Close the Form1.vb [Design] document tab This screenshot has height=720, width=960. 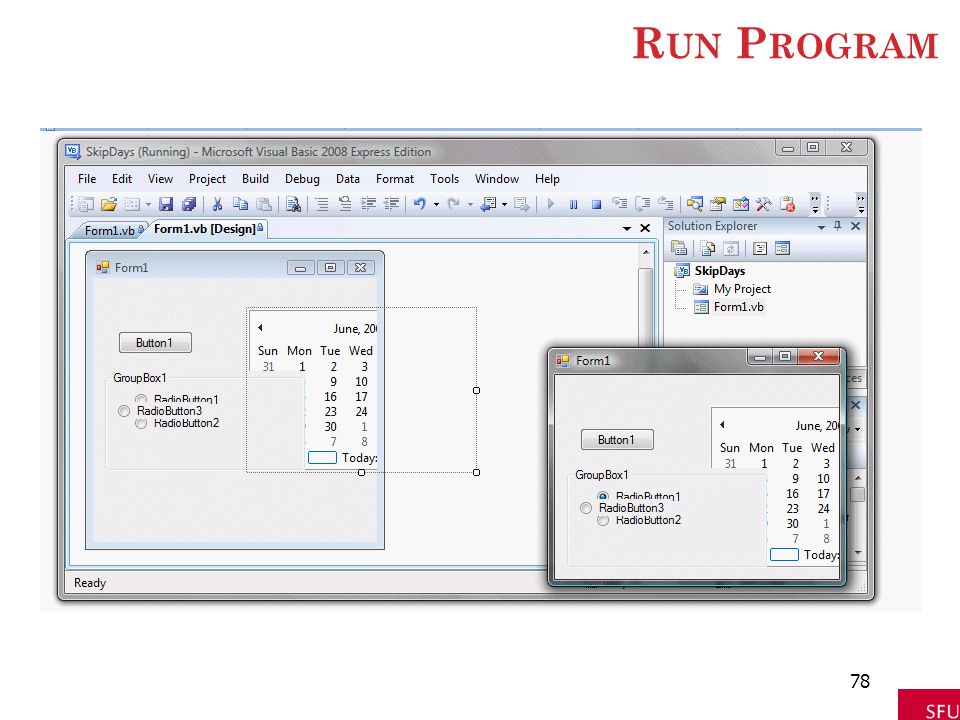click(645, 228)
